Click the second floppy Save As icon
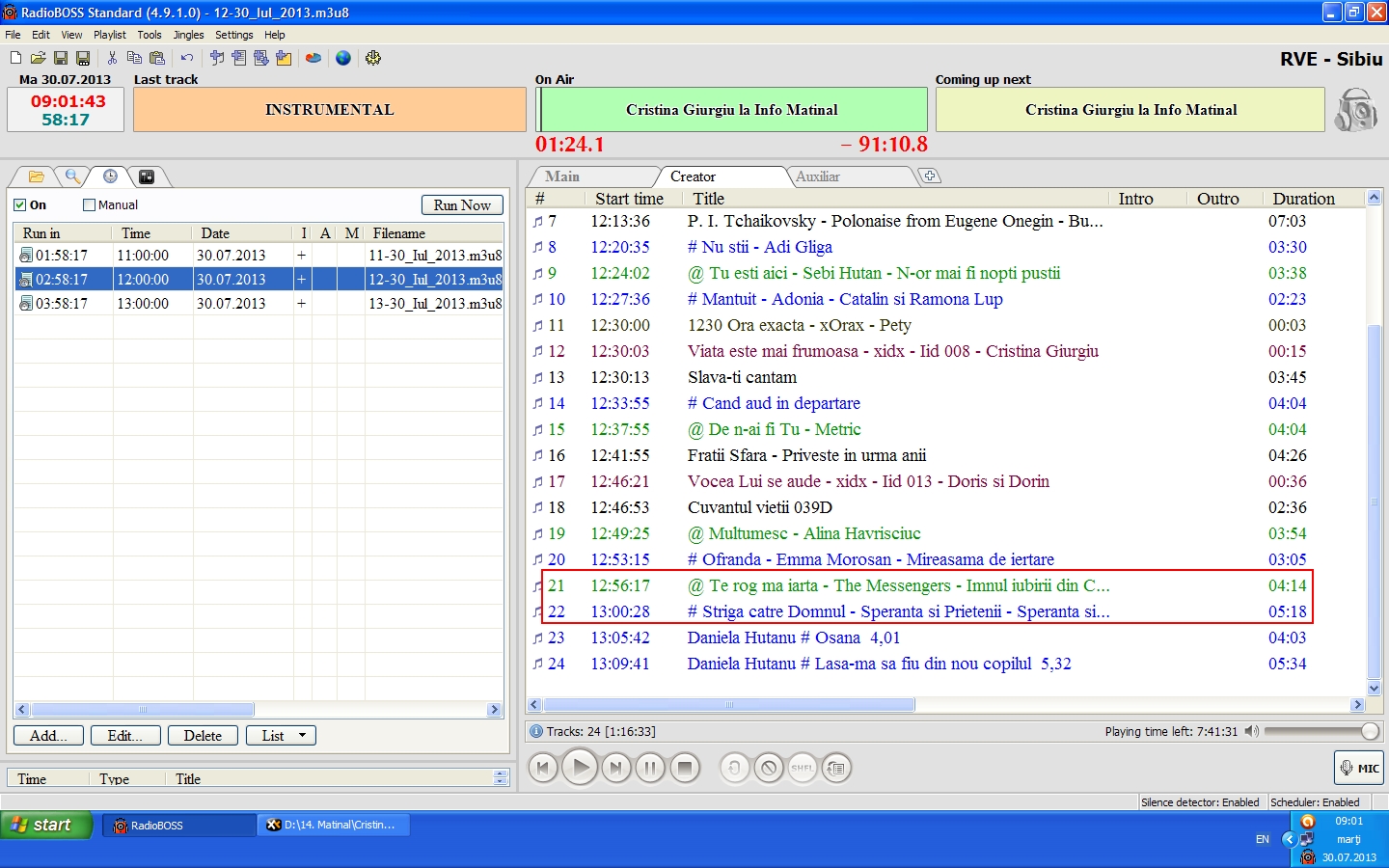Viewport: 1389px width, 868px height. 83,58
